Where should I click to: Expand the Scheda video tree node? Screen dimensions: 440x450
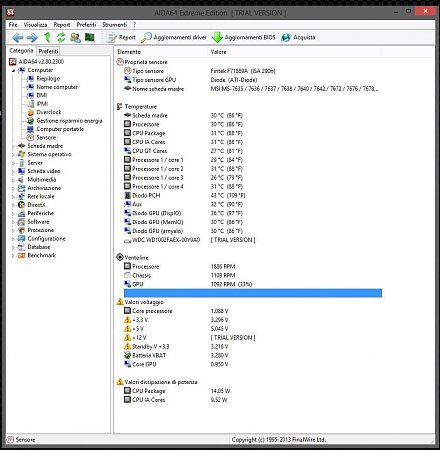tap(13, 171)
